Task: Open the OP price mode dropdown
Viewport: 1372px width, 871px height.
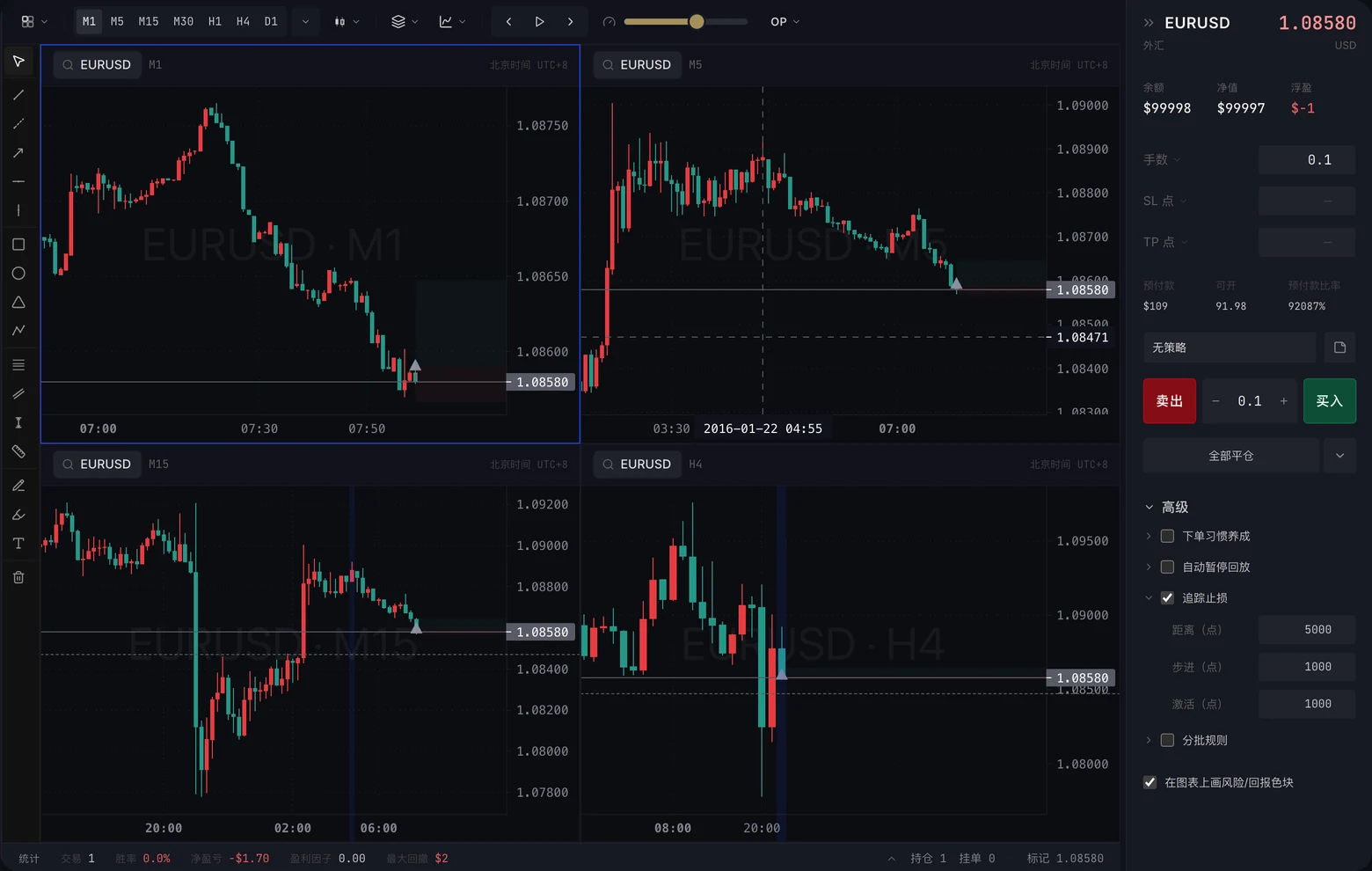Action: (785, 21)
